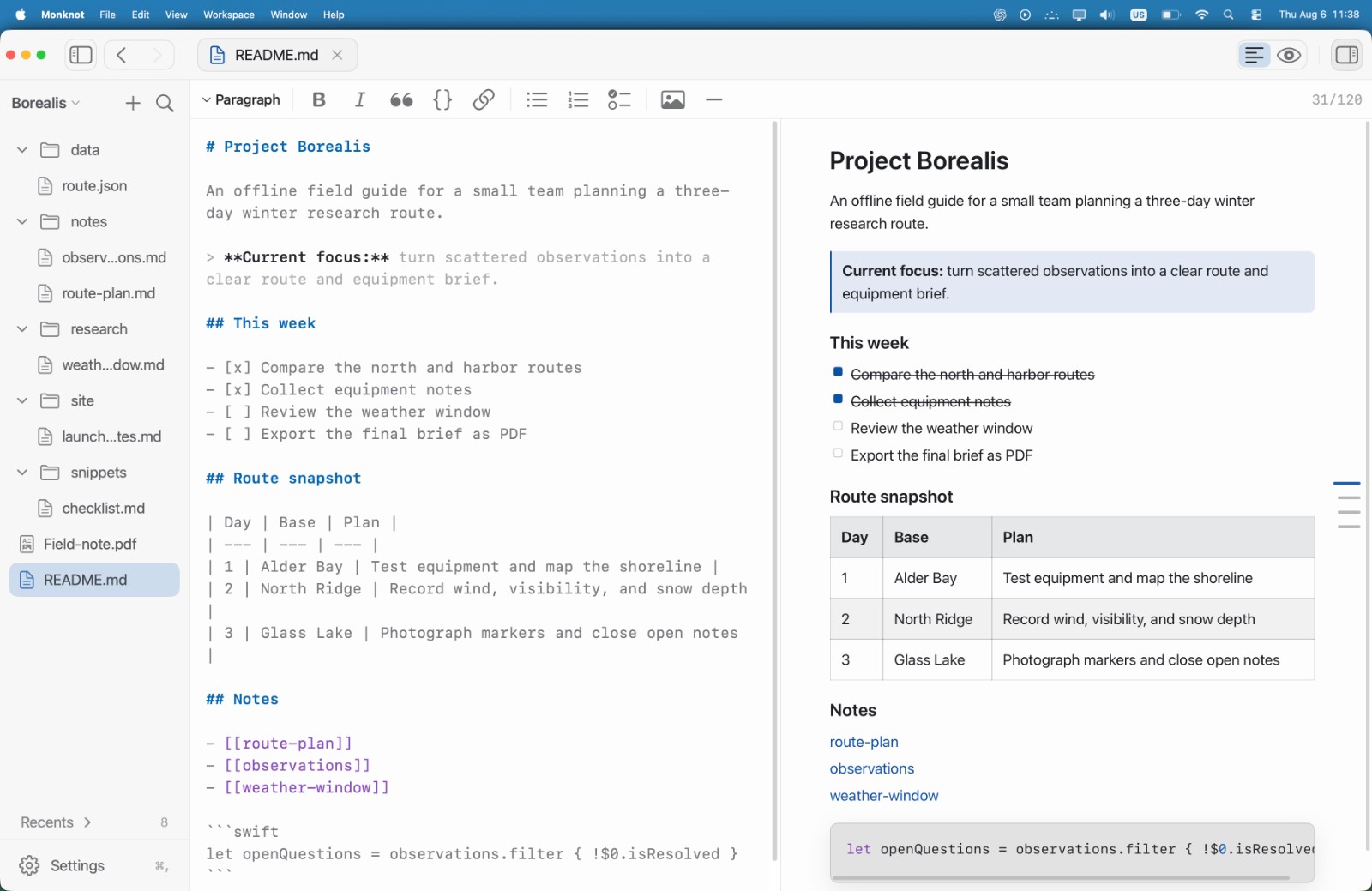
Task: Open the weath...dow.md note
Action: click(x=94, y=365)
